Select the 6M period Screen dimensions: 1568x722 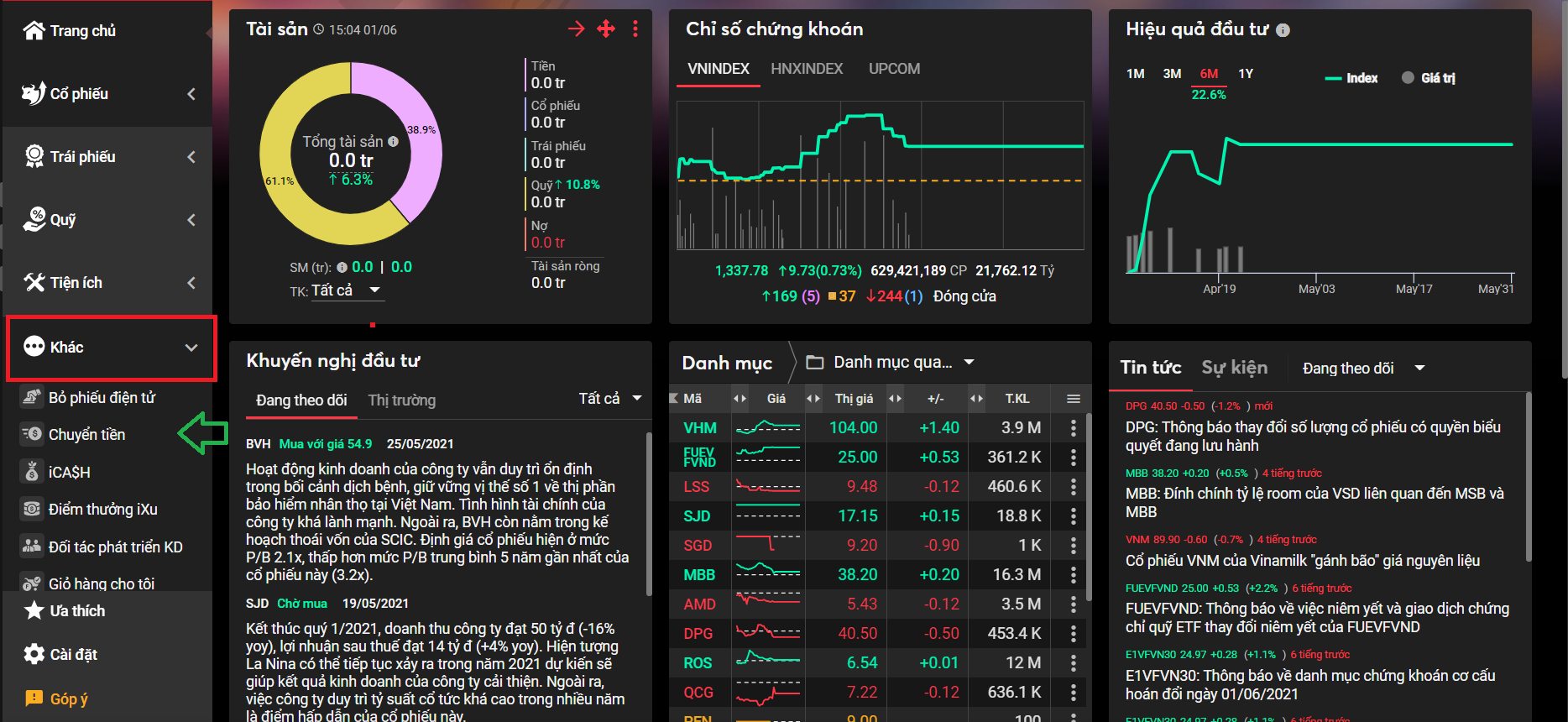[1209, 74]
